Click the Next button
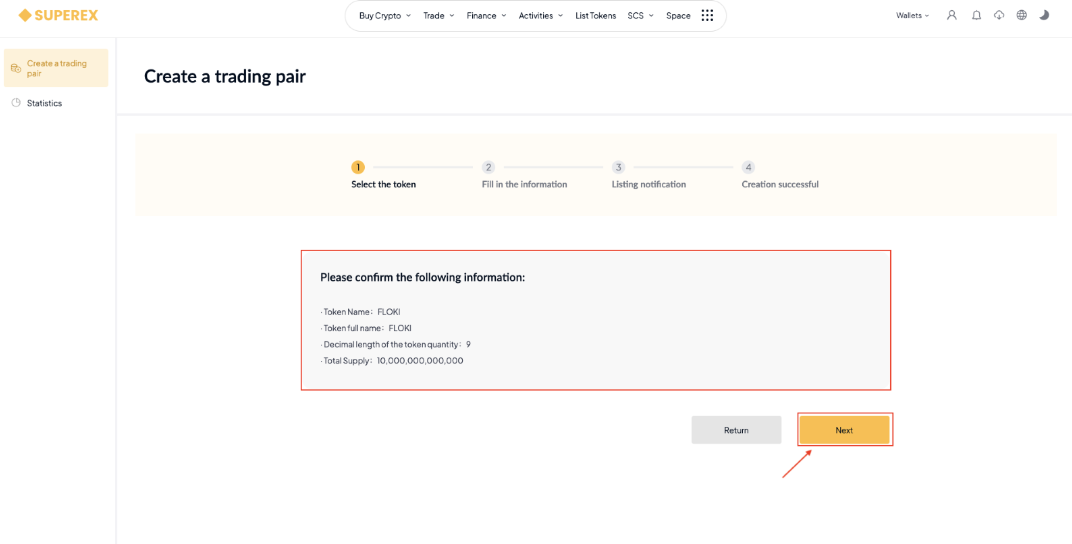The width and height of the screenshot is (1072, 544). click(844, 430)
